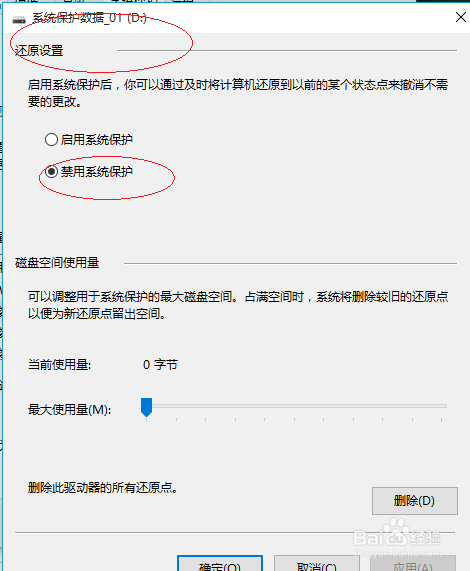This screenshot has width=470, height=571.
Task: Click the 最大使用量(M) label
Action: pos(70,410)
